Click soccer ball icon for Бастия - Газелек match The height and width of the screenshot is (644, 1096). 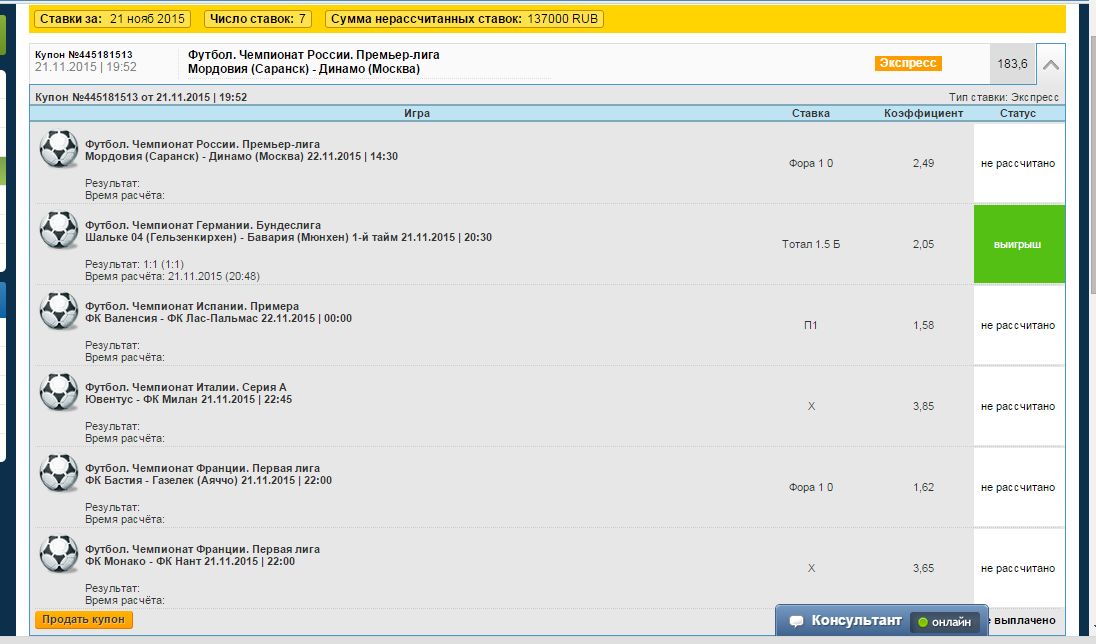coord(59,473)
